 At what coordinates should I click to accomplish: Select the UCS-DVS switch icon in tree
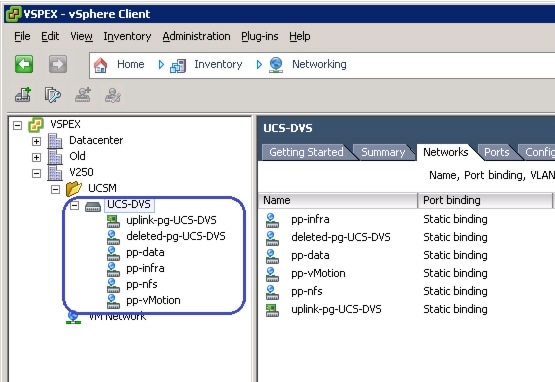93,206
